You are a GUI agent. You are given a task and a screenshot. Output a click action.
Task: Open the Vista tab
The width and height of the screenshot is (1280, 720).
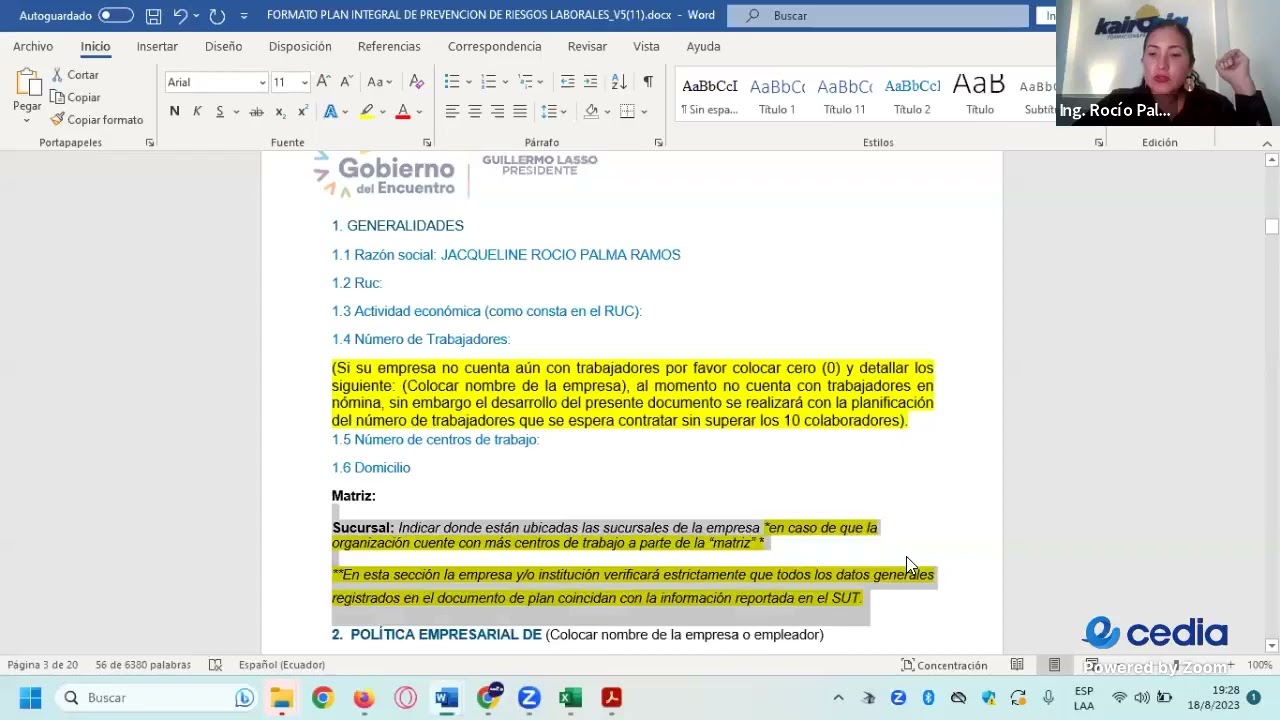click(646, 46)
